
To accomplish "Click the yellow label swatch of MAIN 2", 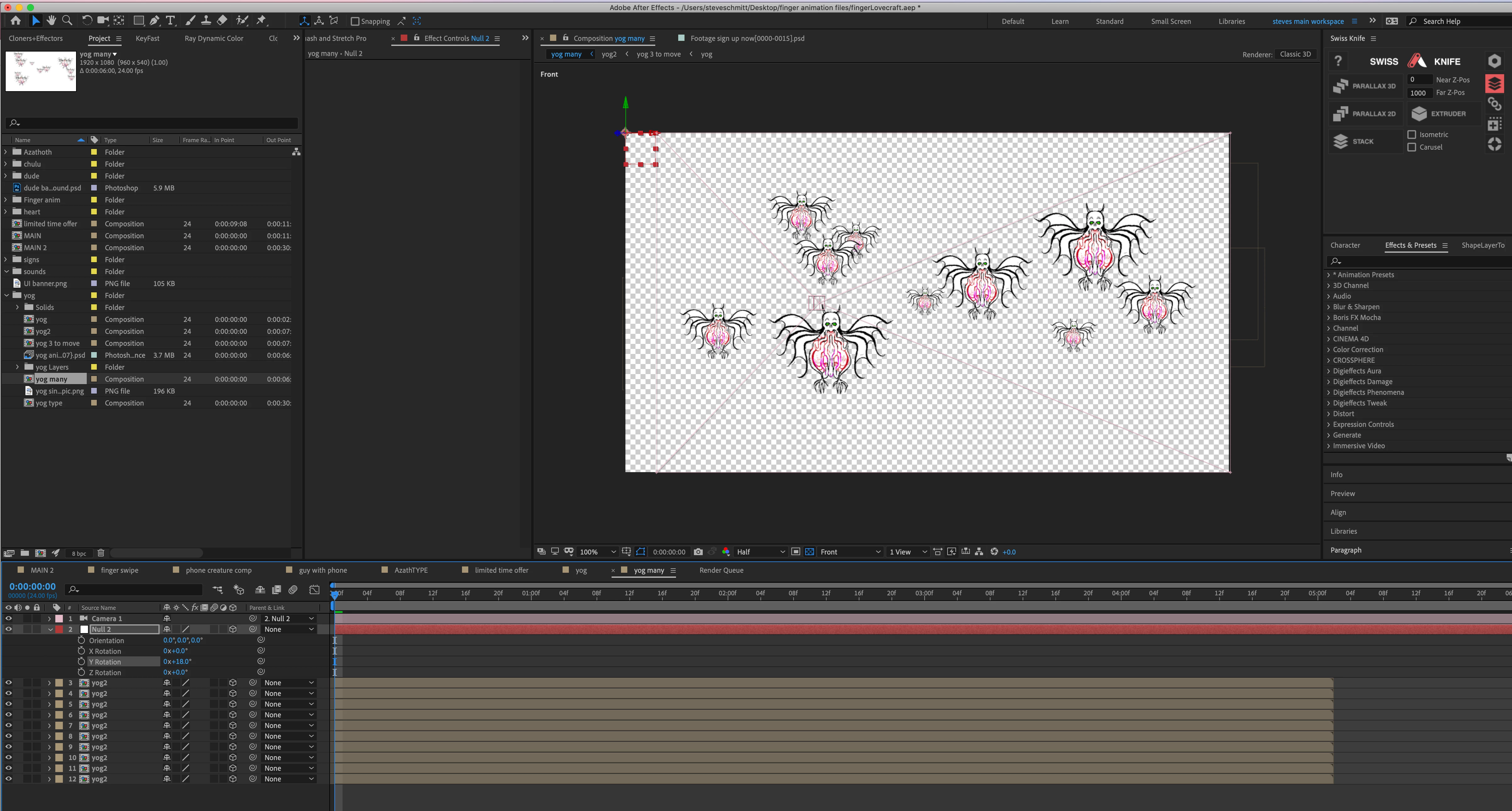I will pyautogui.click(x=94, y=248).
